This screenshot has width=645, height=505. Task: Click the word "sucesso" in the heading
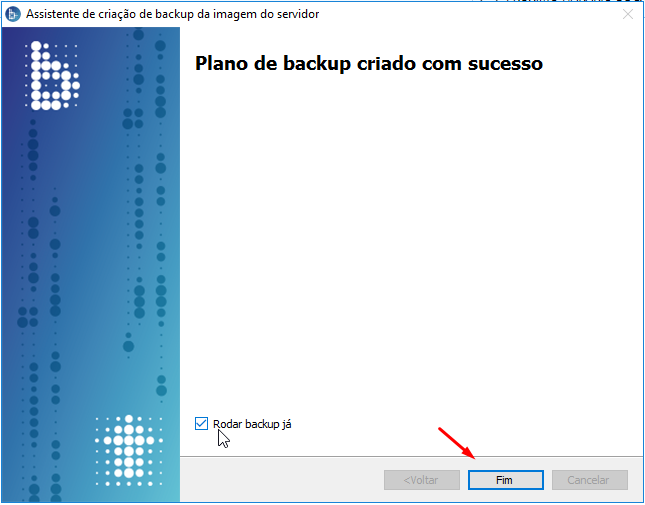506,64
